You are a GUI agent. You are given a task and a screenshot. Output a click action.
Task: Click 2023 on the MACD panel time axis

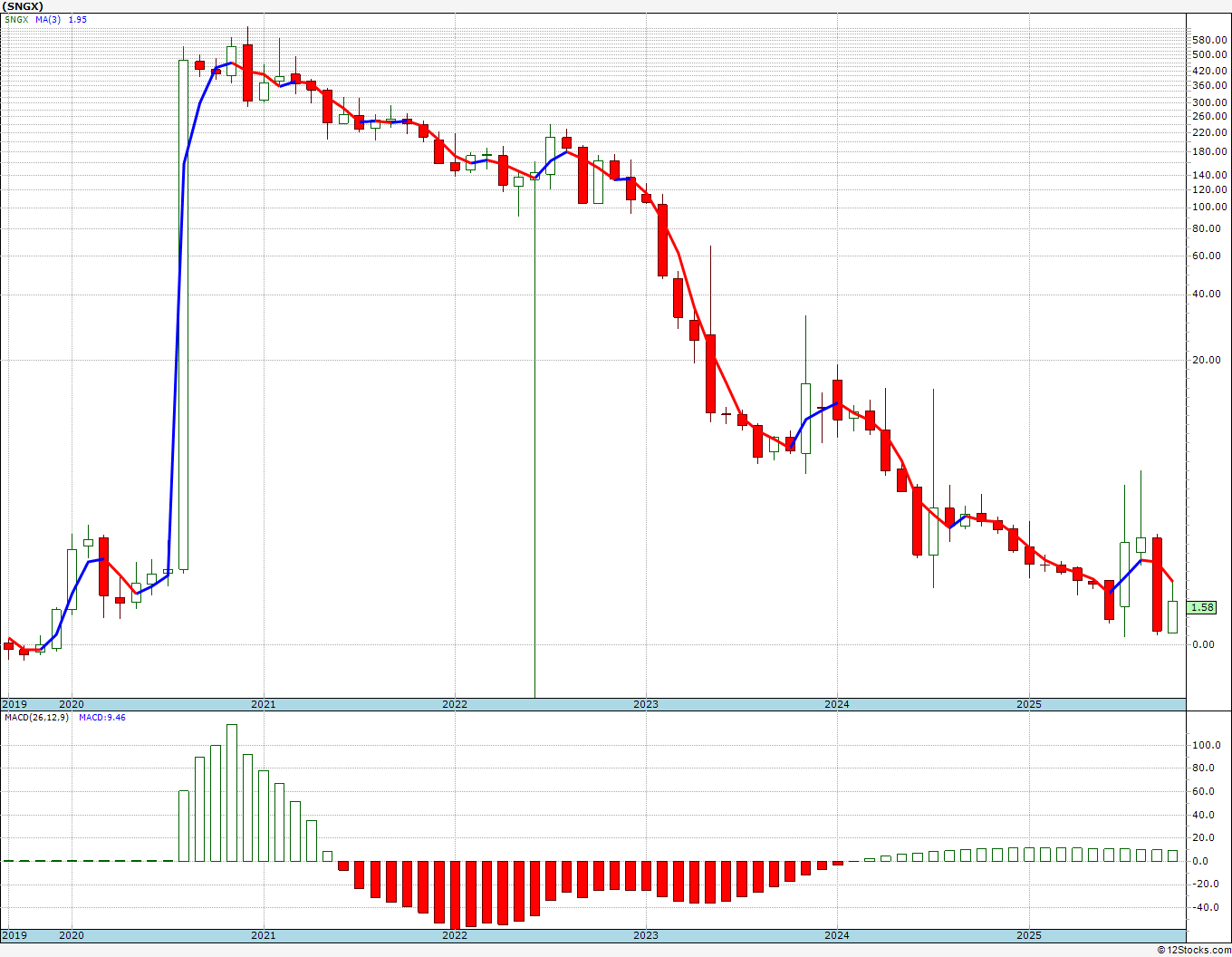[x=646, y=935]
